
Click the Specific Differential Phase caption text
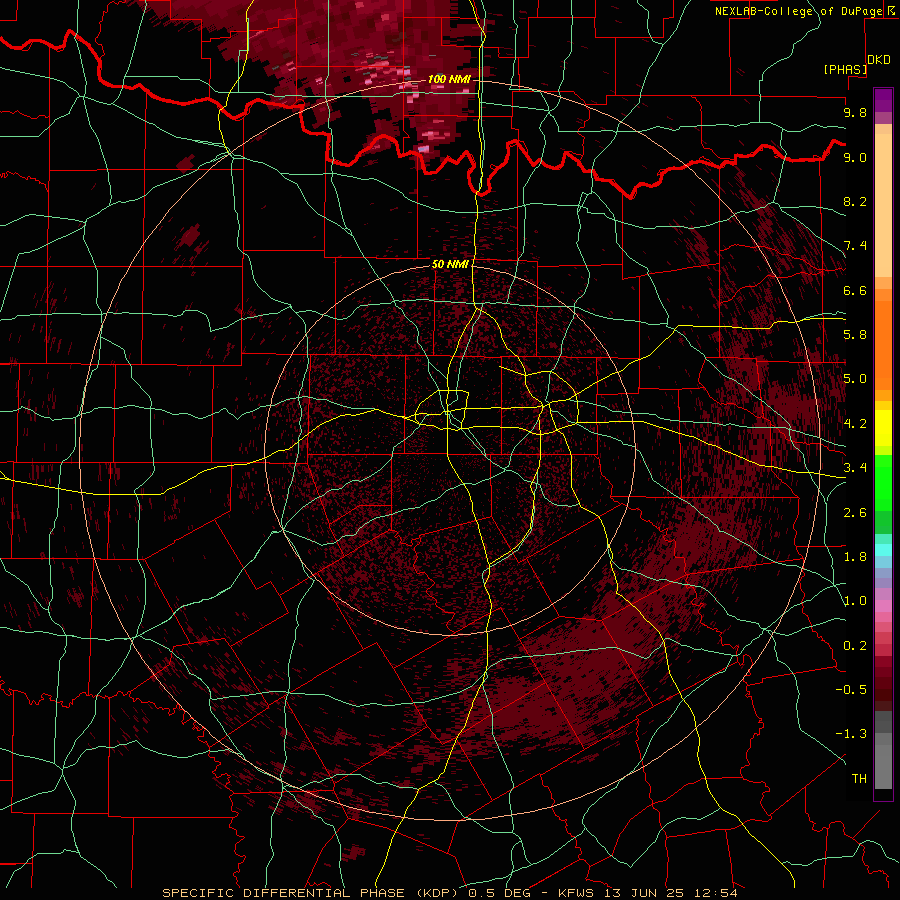[449, 893]
